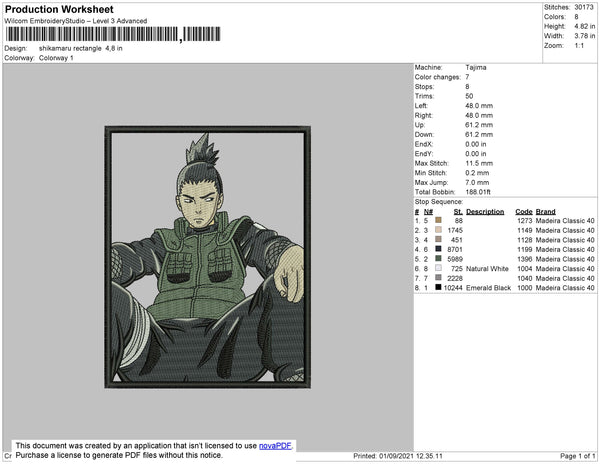
Task: Select the 'Production Worksheet' title
Action: tap(59, 10)
